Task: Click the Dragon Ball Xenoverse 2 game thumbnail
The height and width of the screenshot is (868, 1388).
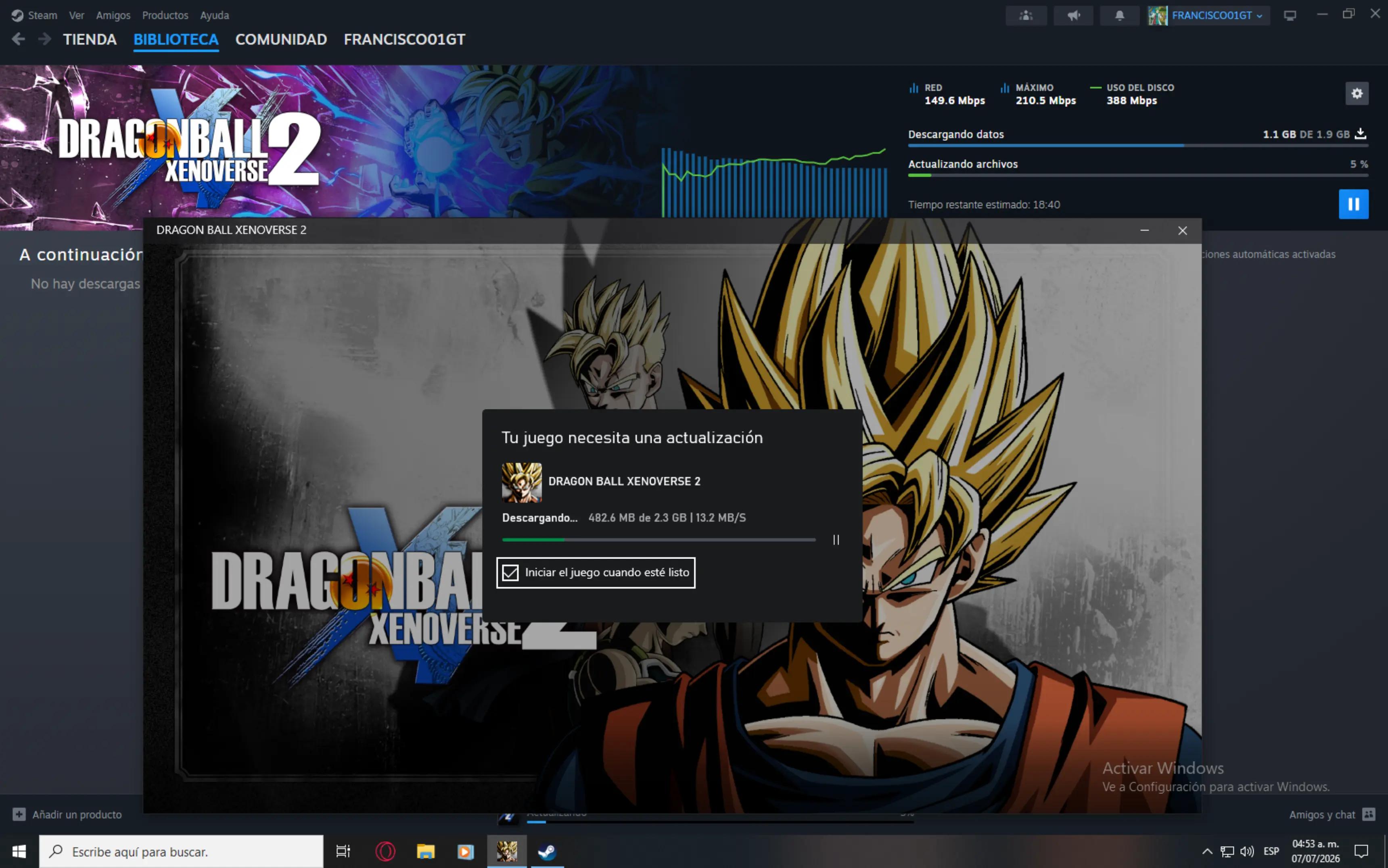Action: 521,482
